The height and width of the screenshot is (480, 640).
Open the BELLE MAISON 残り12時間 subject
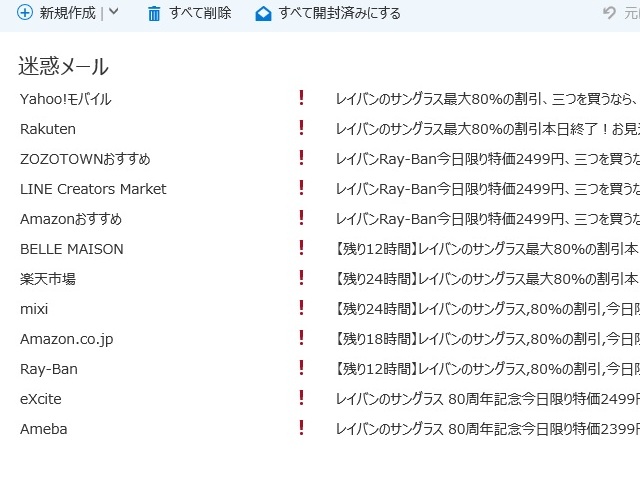487,249
